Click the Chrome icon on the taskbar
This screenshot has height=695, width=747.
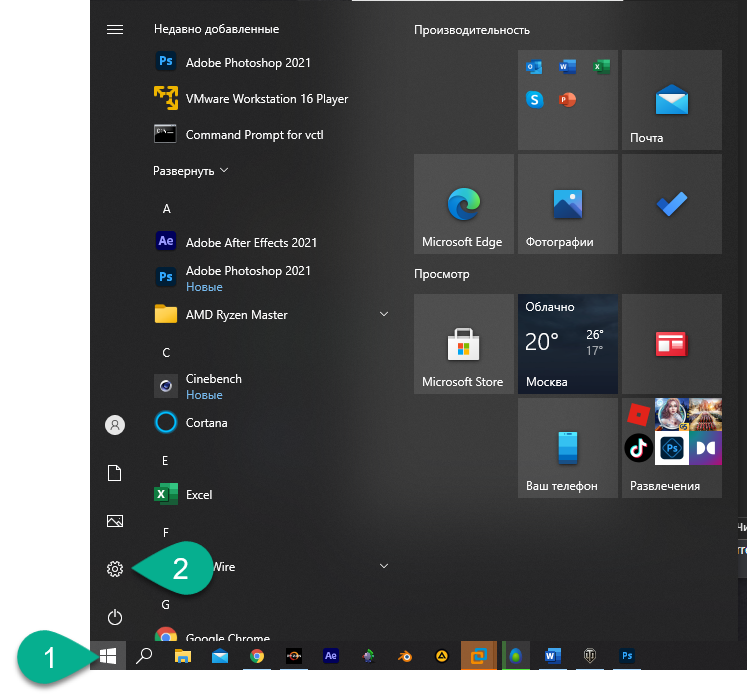tap(257, 656)
